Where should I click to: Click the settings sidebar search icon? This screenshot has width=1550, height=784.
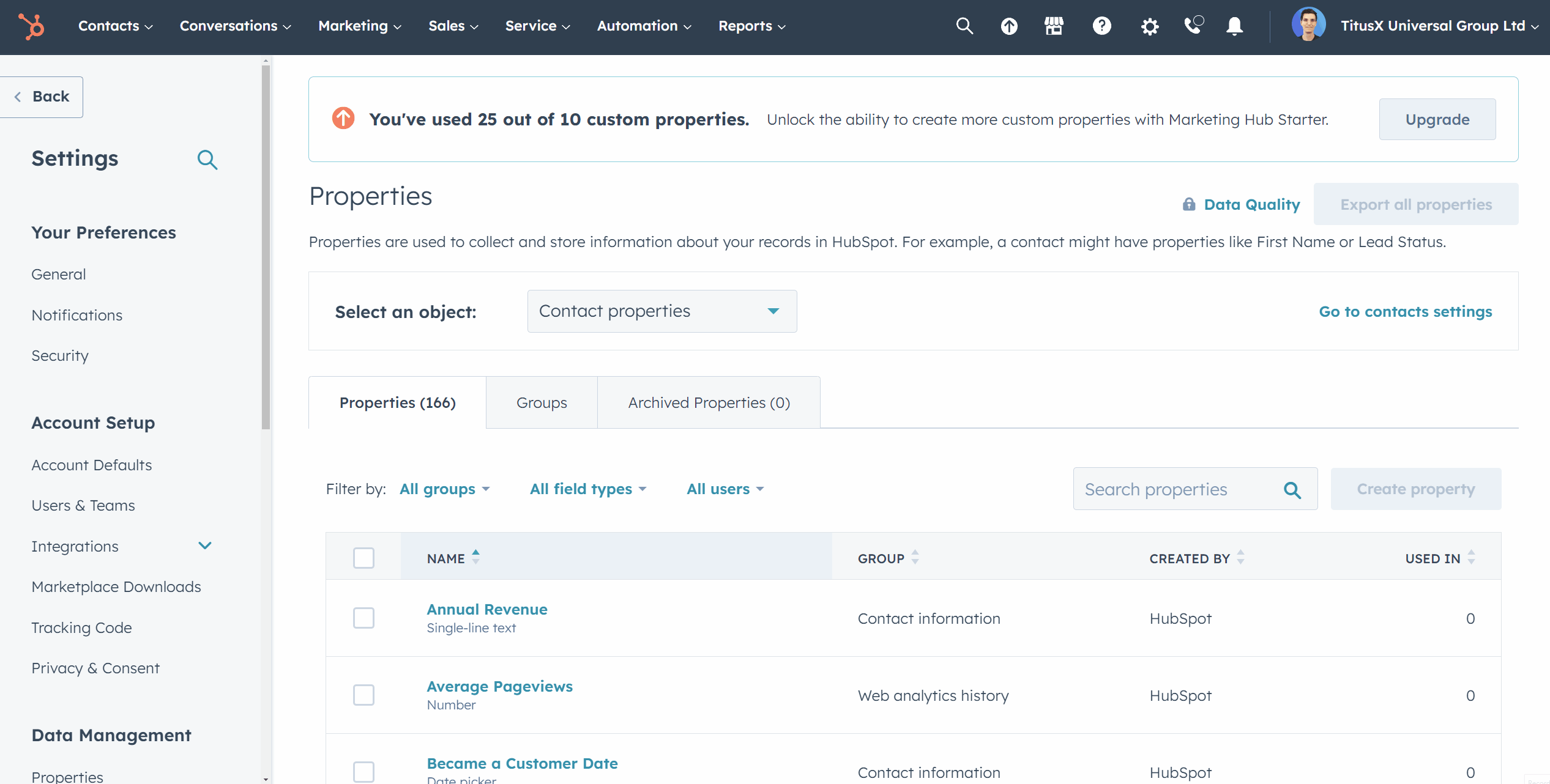click(x=207, y=160)
